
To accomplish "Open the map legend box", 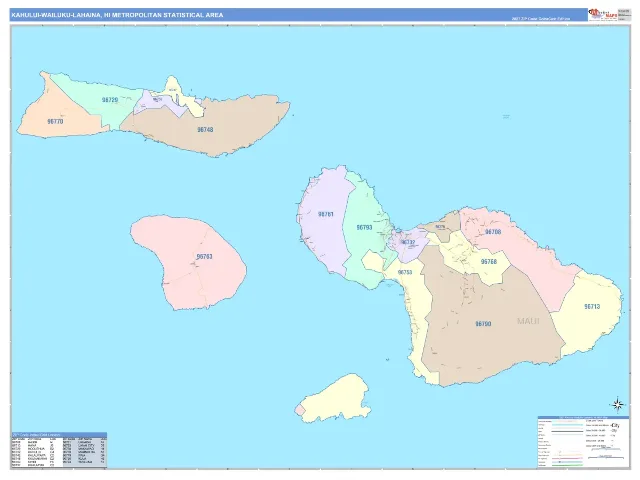I will point(583,442).
